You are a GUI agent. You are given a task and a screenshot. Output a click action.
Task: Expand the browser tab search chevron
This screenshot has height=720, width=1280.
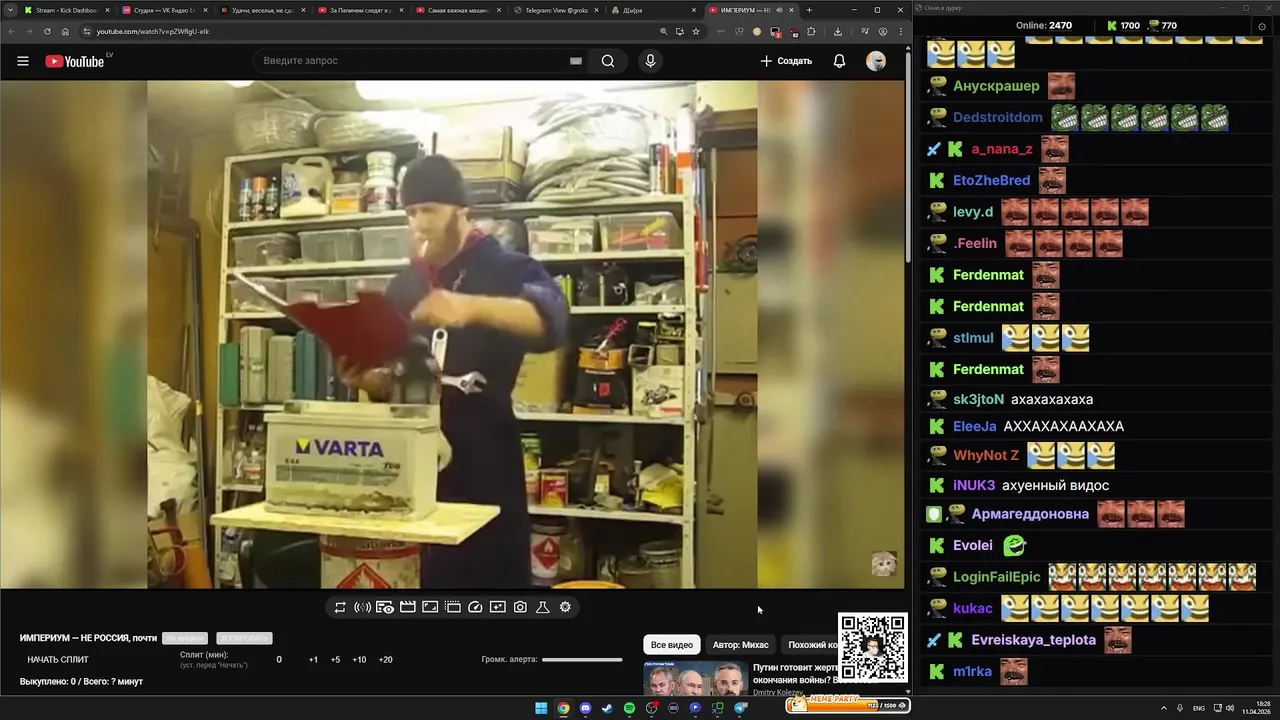coord(10,10)
